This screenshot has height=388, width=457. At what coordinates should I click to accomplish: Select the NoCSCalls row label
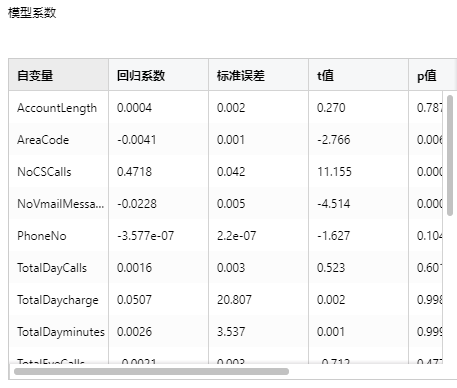click(44, 172)
